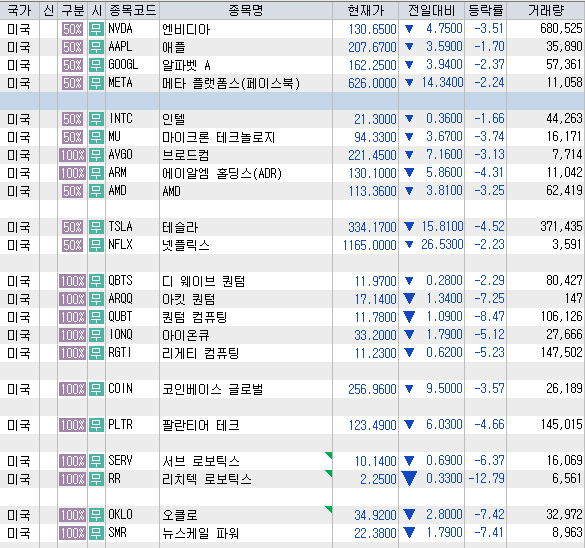The image size is (585, 548).
Task: Click the 종목명 column header
Action: point(246,10)
